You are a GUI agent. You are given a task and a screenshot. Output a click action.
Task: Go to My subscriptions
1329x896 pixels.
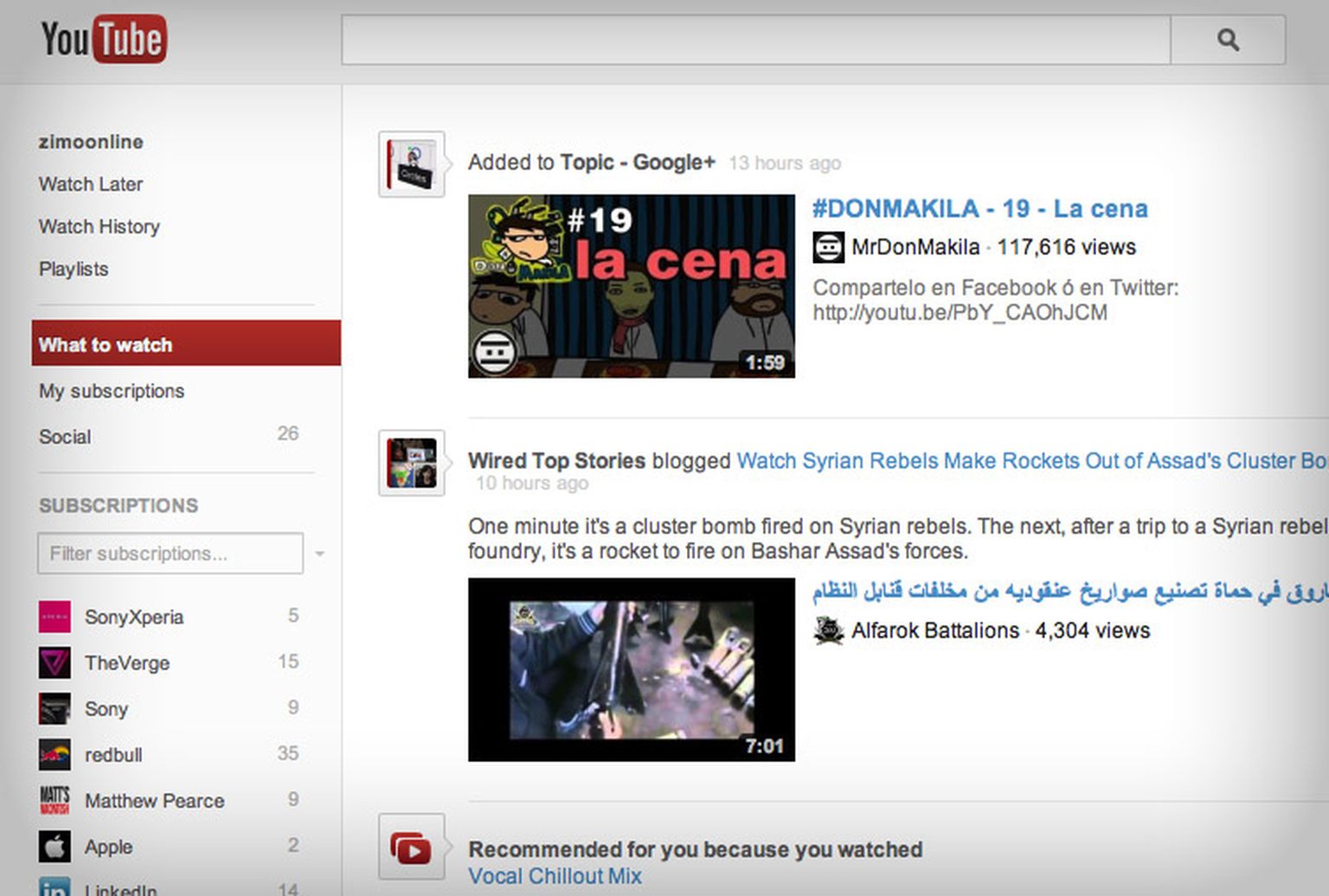(112, 391)
